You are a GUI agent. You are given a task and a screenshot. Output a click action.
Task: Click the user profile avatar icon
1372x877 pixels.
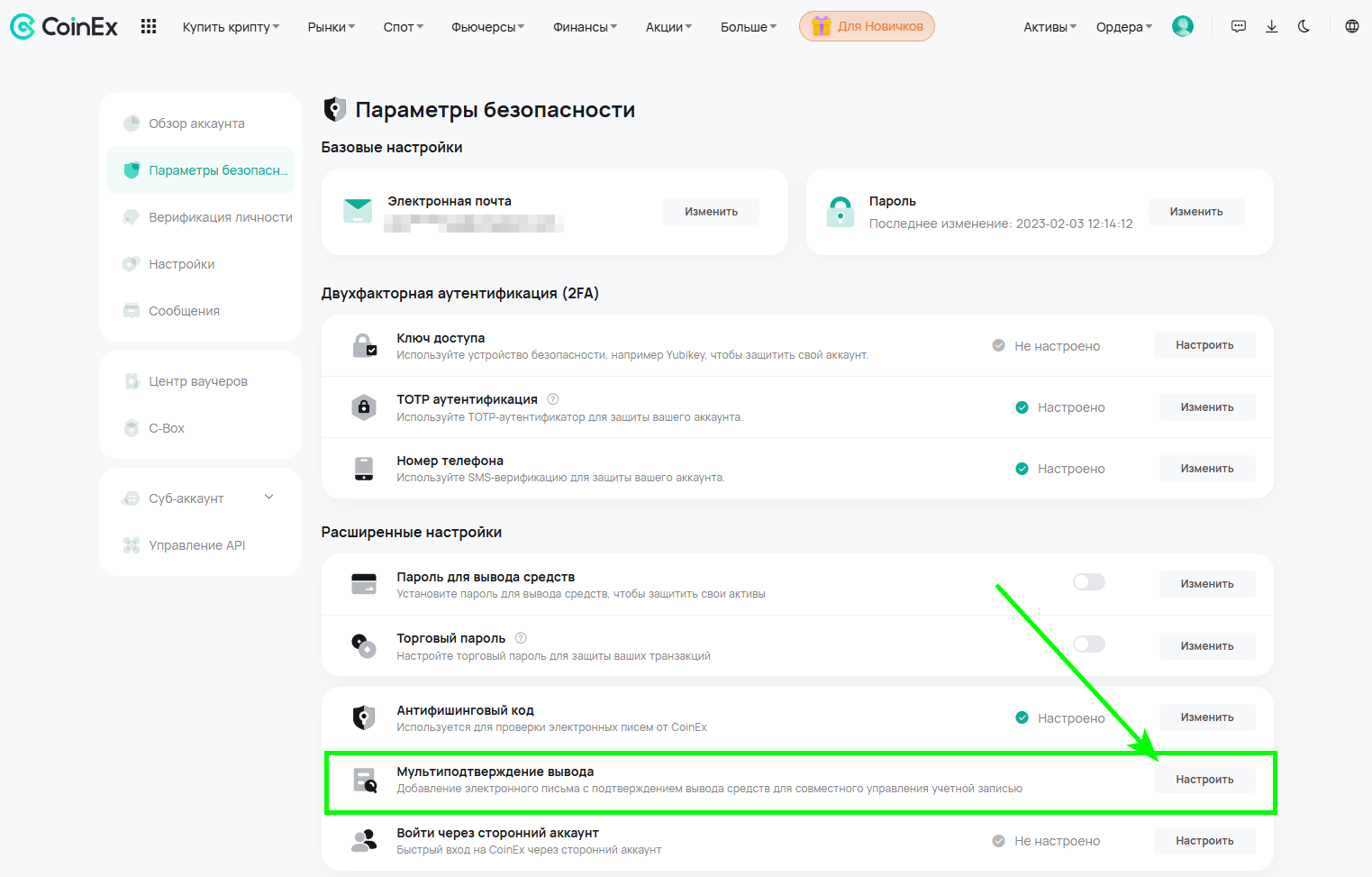[x=1182, y=27]
